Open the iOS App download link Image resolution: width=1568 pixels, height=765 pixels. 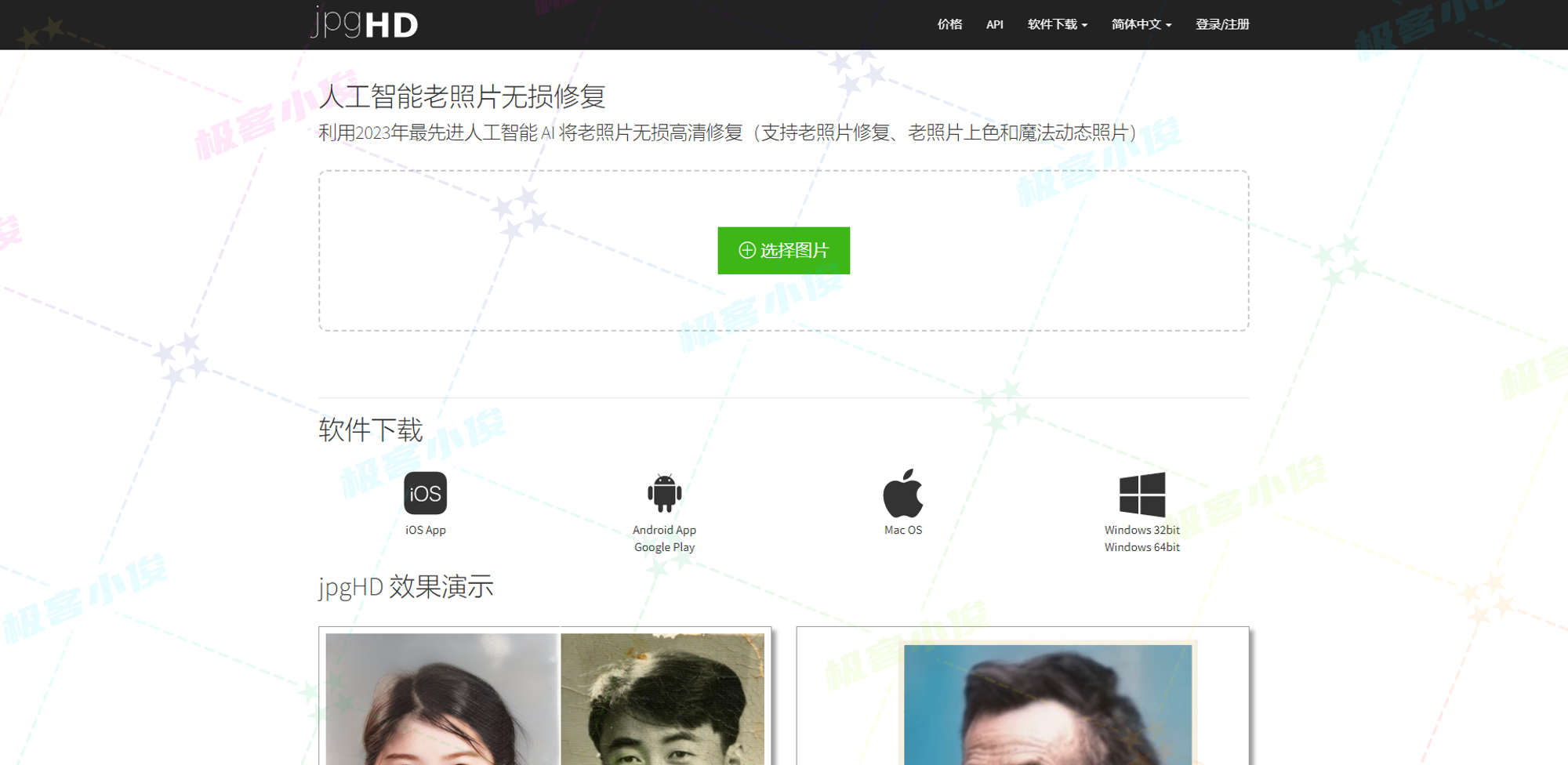pyautogui.click(x=426, y=530)
